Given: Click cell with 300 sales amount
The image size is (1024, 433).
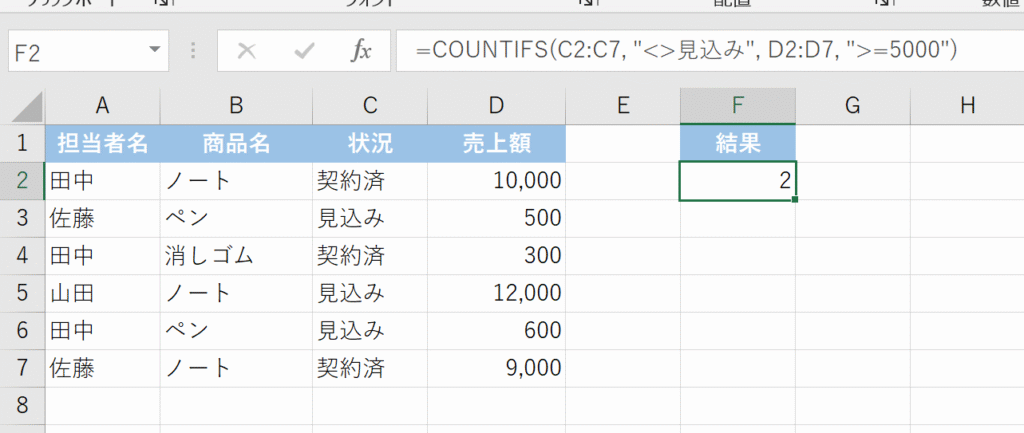Looking at the screenshot, I should [496, 255].
